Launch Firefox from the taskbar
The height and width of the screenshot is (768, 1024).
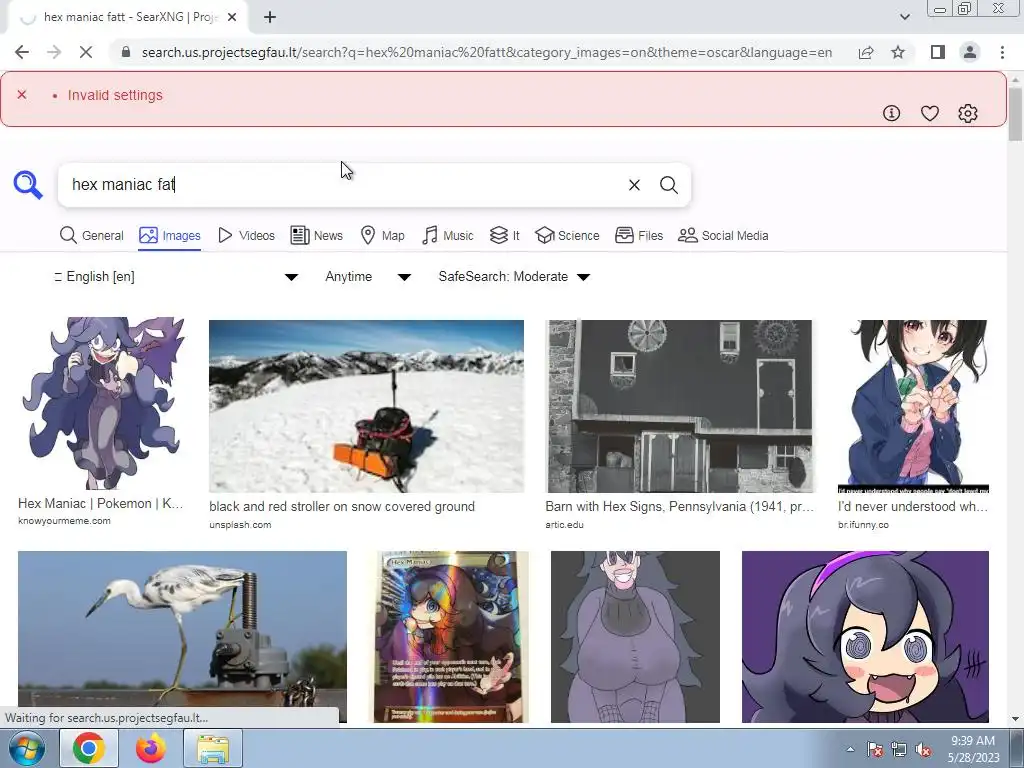pos(151,748)
